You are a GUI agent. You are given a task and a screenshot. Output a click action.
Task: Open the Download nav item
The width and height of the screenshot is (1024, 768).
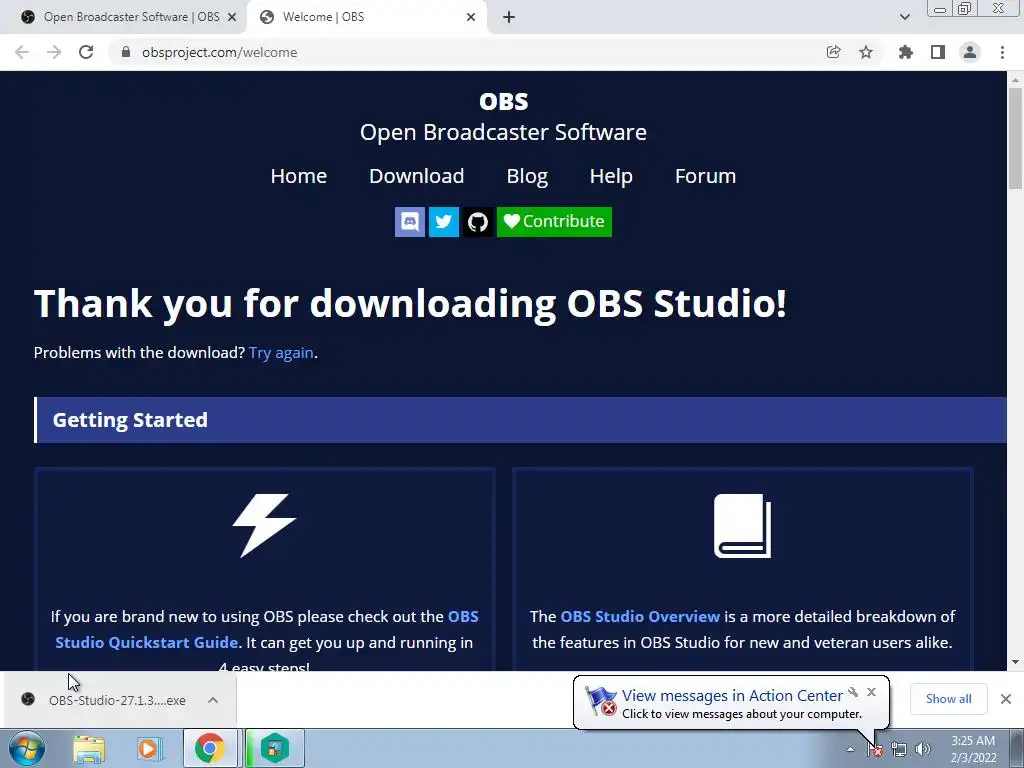(417, 176)
